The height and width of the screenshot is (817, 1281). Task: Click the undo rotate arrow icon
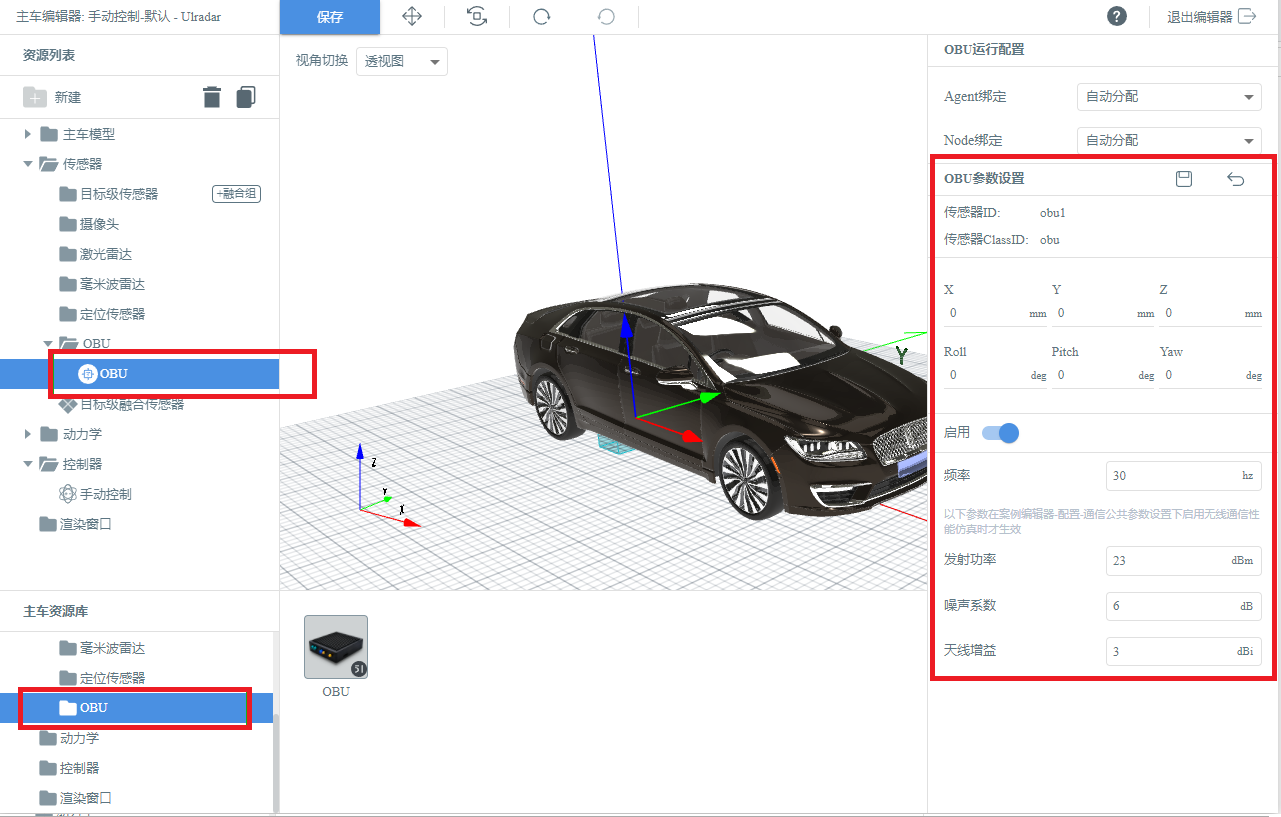[606, 16]
